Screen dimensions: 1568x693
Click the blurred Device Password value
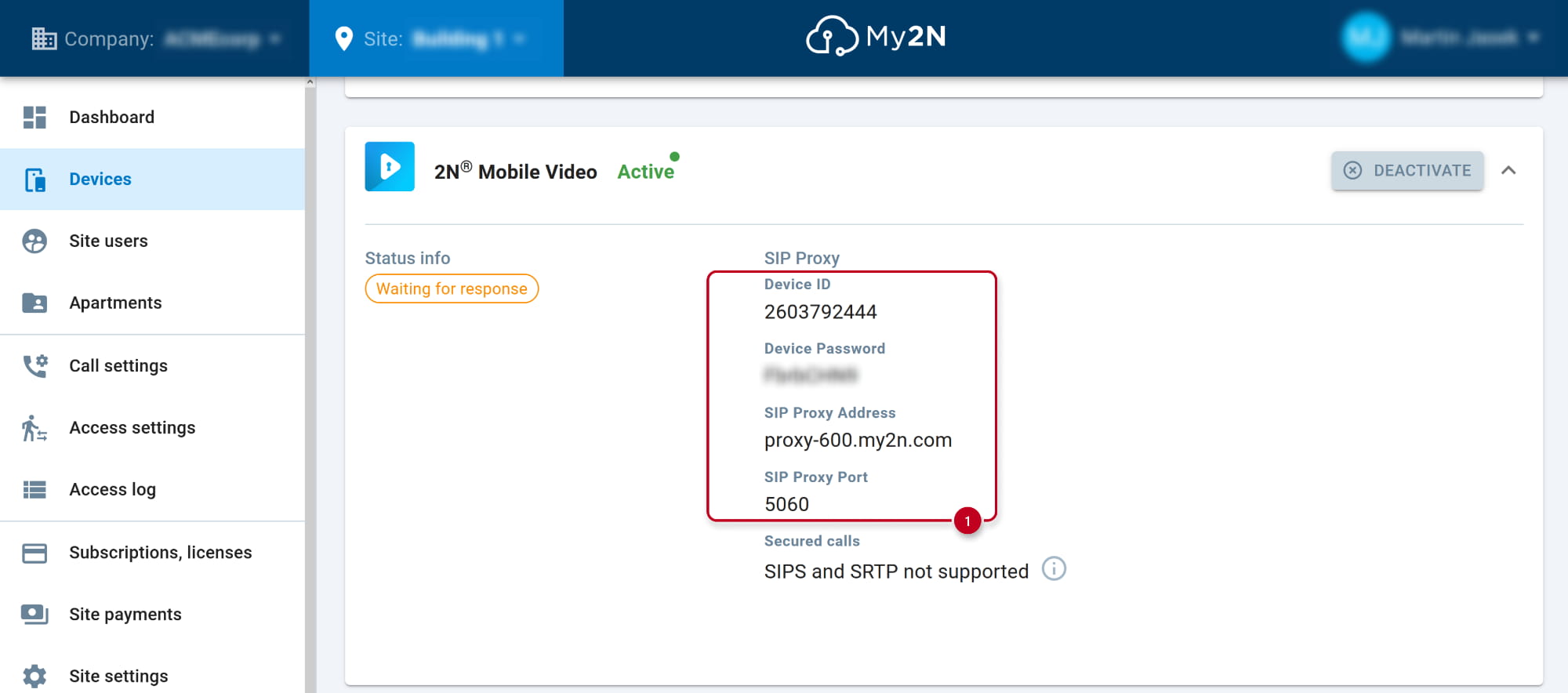(811, 376)
